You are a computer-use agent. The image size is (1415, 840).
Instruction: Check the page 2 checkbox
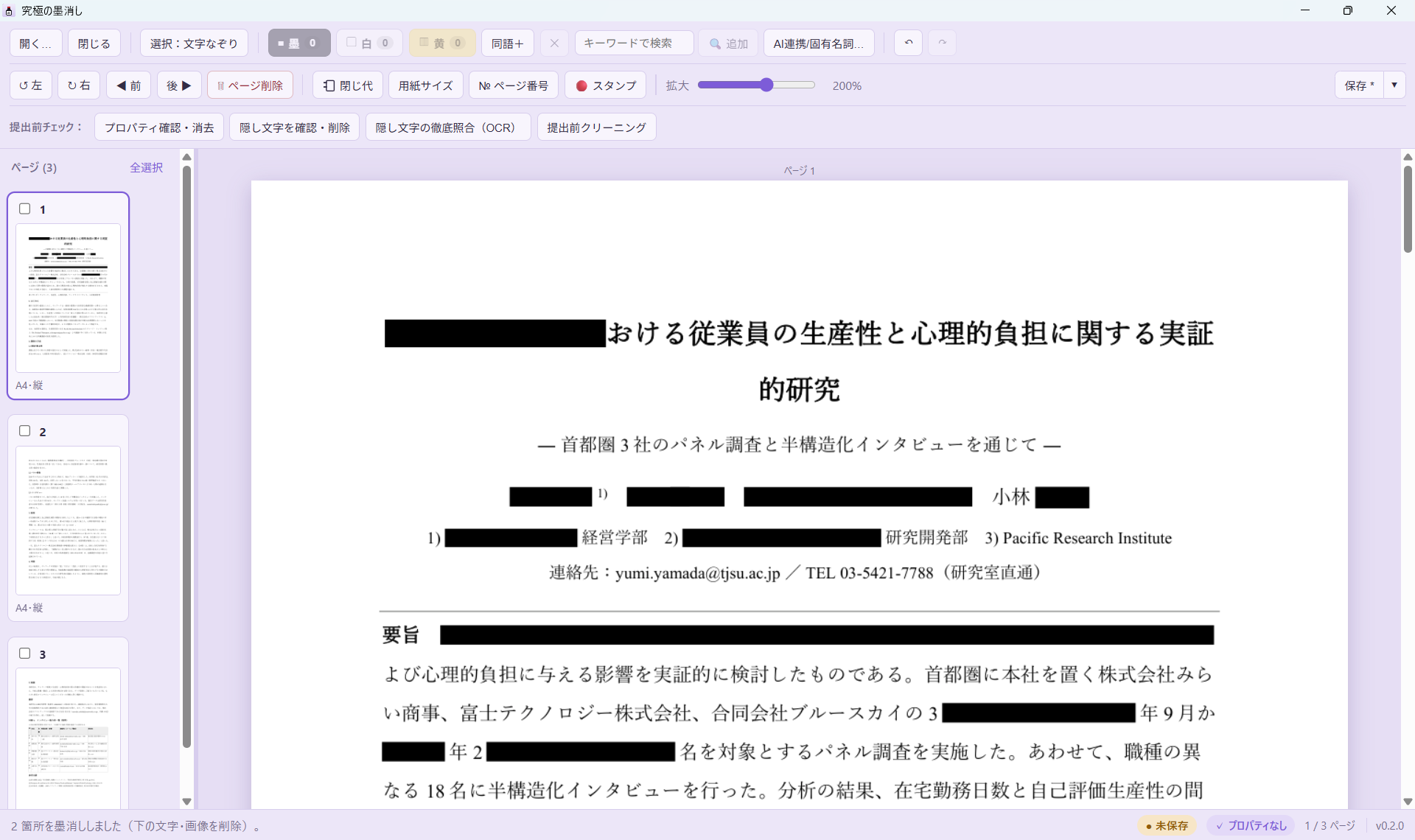point(24,431)
